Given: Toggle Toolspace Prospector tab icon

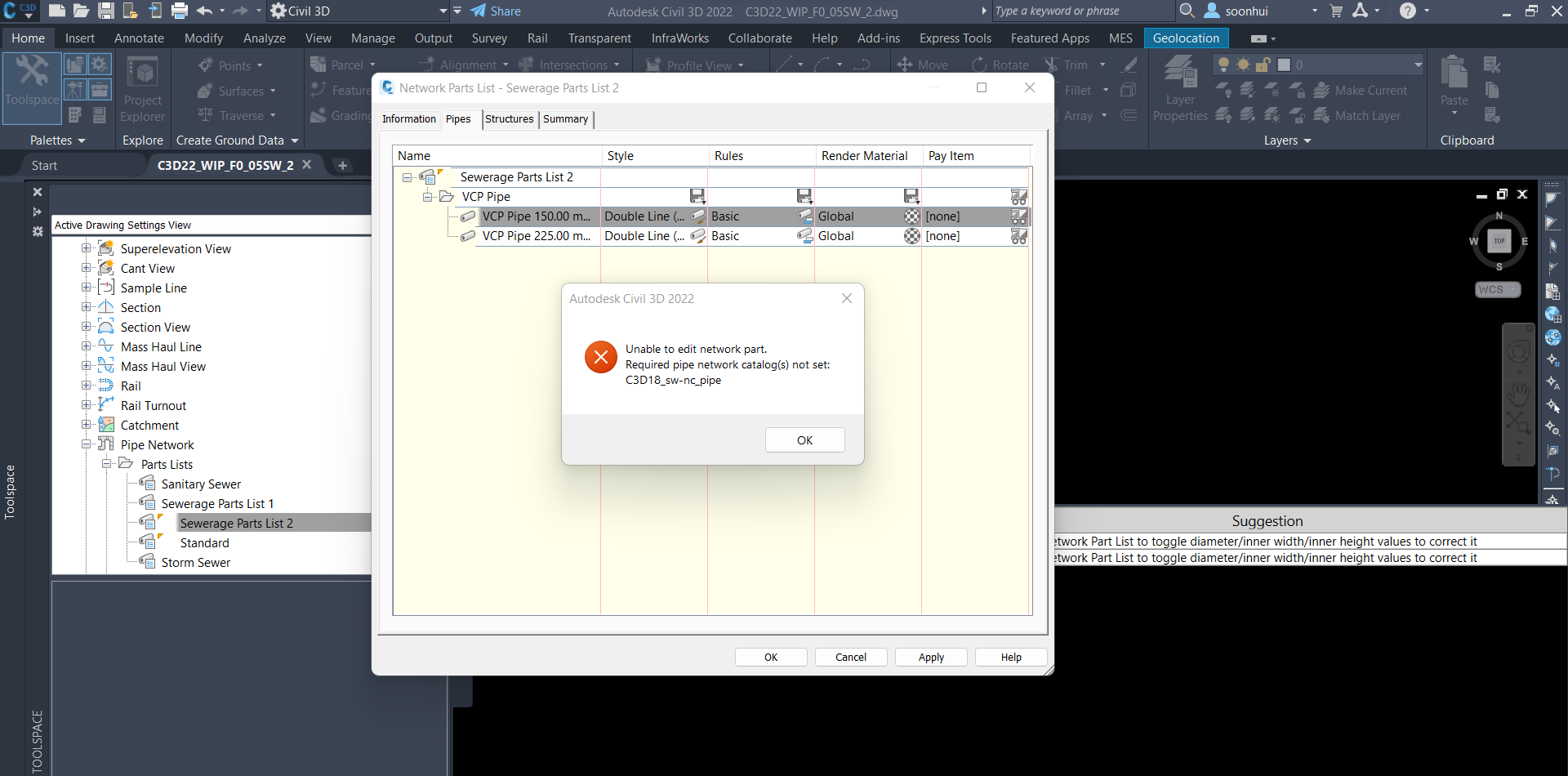Looking at the screenshot, I should click(x=75, y=65).
